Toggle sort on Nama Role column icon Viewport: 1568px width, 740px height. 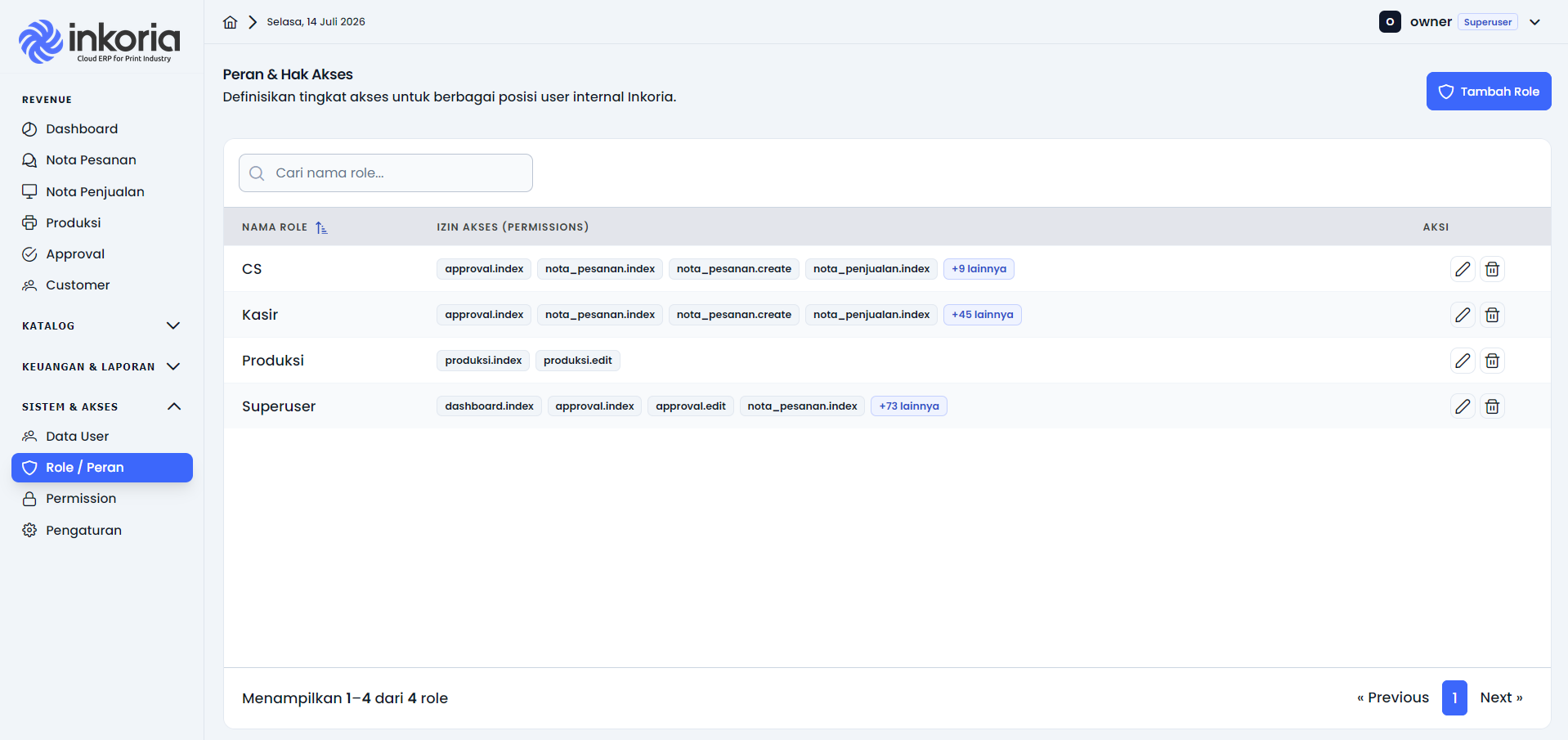tap(321, 227)
